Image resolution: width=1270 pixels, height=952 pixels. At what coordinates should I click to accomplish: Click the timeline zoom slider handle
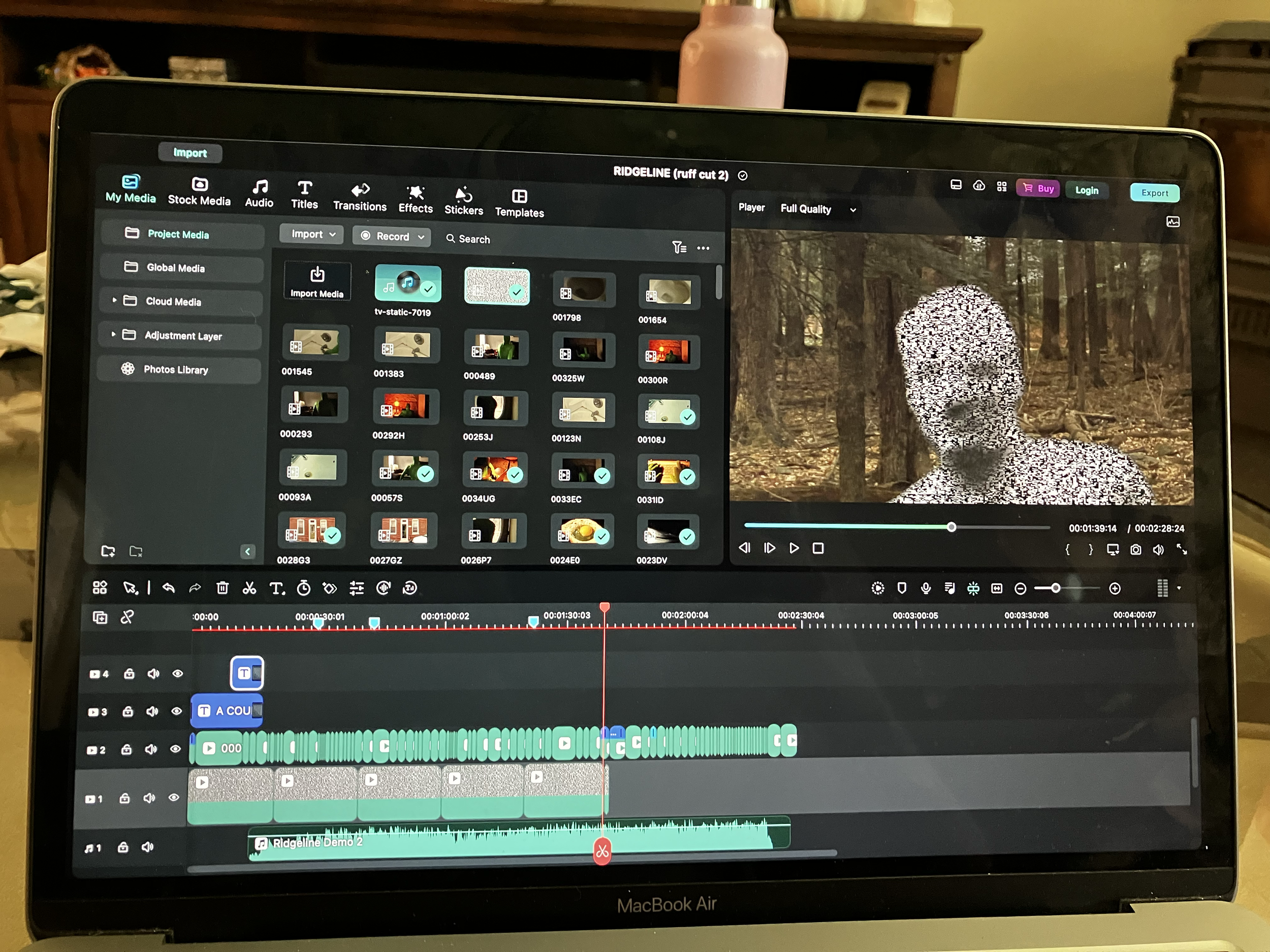[1055, 588]
